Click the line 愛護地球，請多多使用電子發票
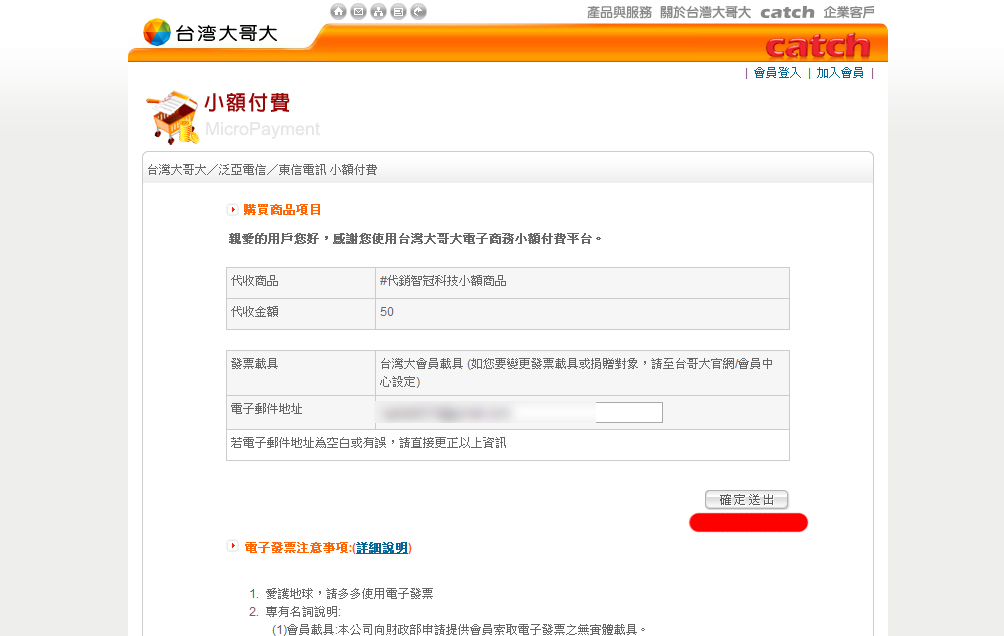The height and width of the screenshot is (636, 1004). (x=349, y=594)
